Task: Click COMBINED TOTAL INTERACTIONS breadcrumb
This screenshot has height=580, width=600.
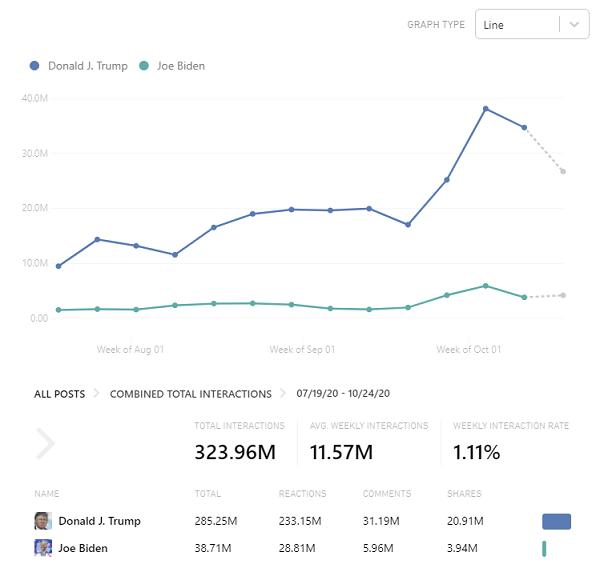Action: (x=191, y=394)
